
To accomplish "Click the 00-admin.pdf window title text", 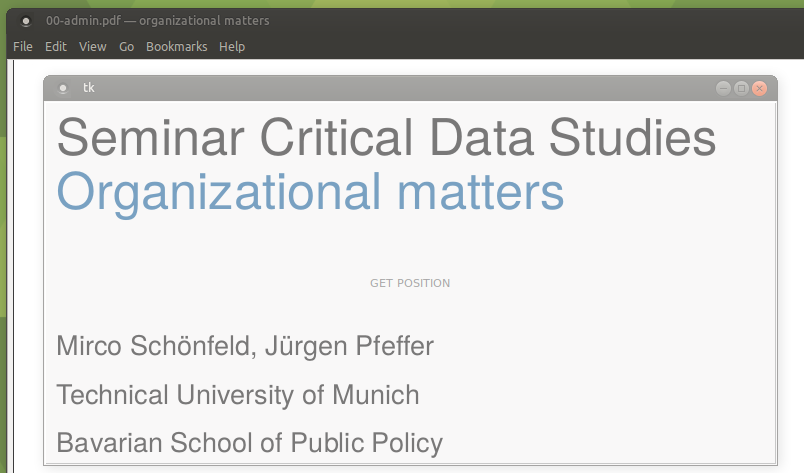I will click(157, 21).
